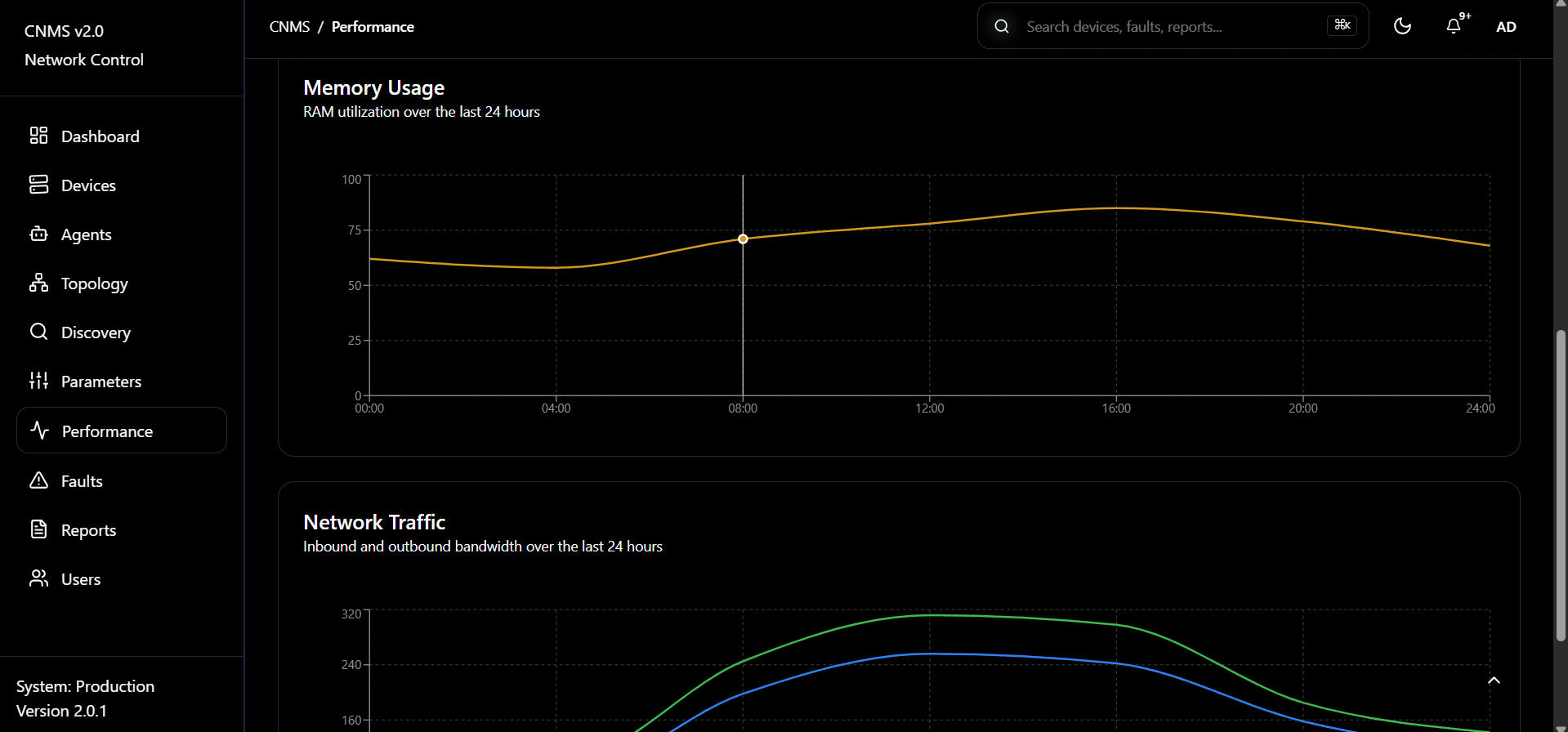Click the Dashboard grid icon
Image resolution: width=1568 pixels, height=732 pixels.
tap(38, 136)
